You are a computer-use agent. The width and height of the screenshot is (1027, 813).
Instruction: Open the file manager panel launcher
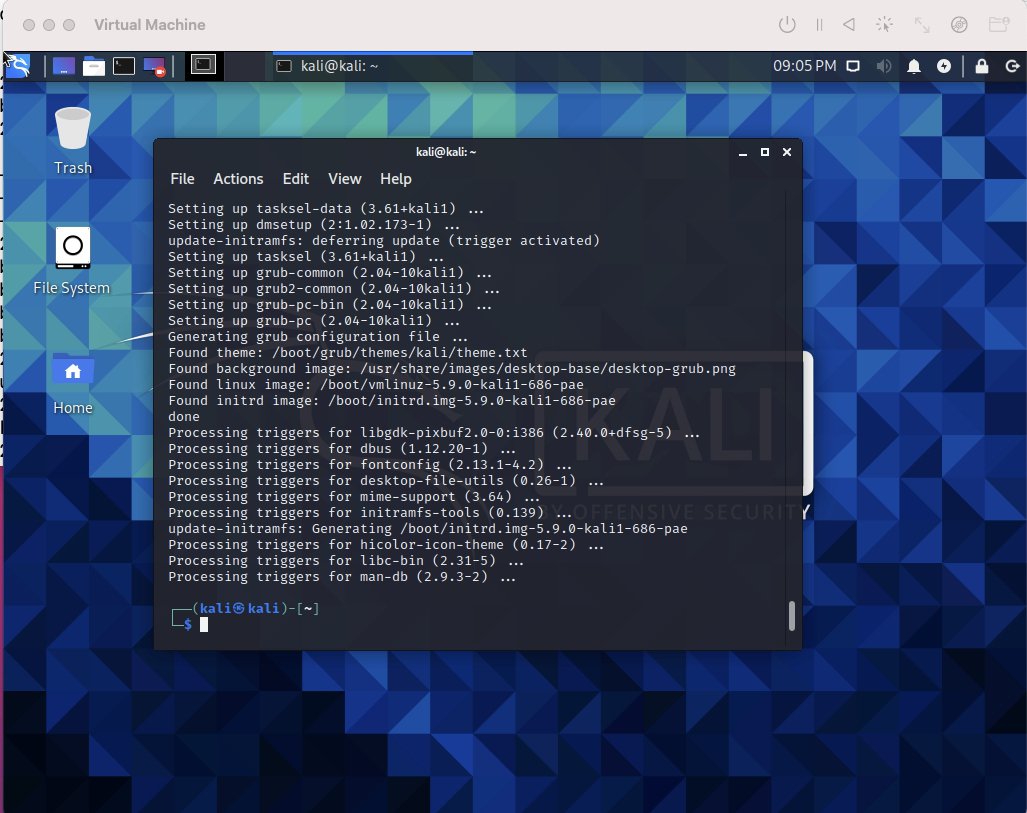[94, 66]
